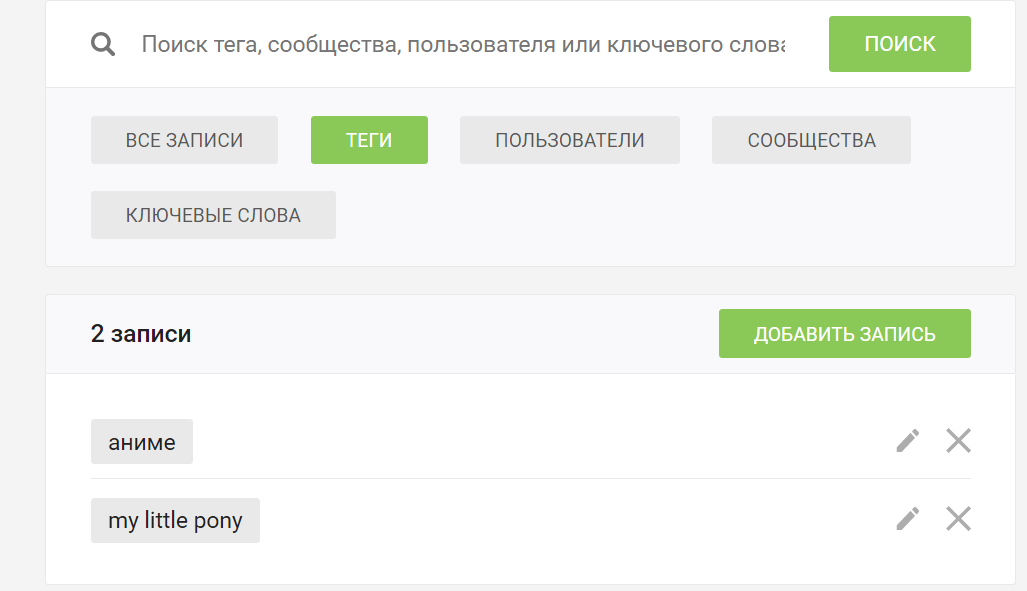Edit the my little pony entry

point(907,518)
